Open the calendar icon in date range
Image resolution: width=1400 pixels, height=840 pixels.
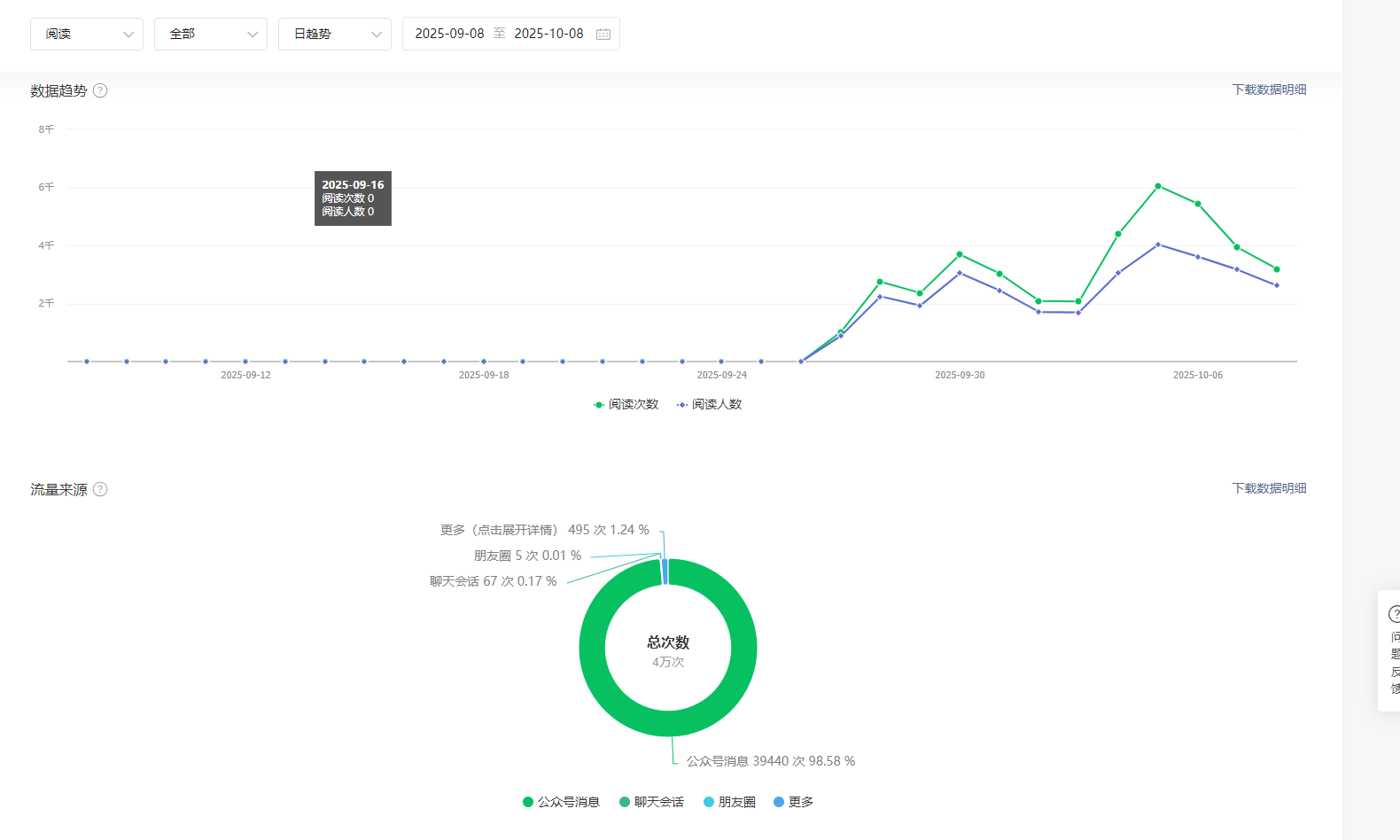pyautogui.click(x=603, y=34)
